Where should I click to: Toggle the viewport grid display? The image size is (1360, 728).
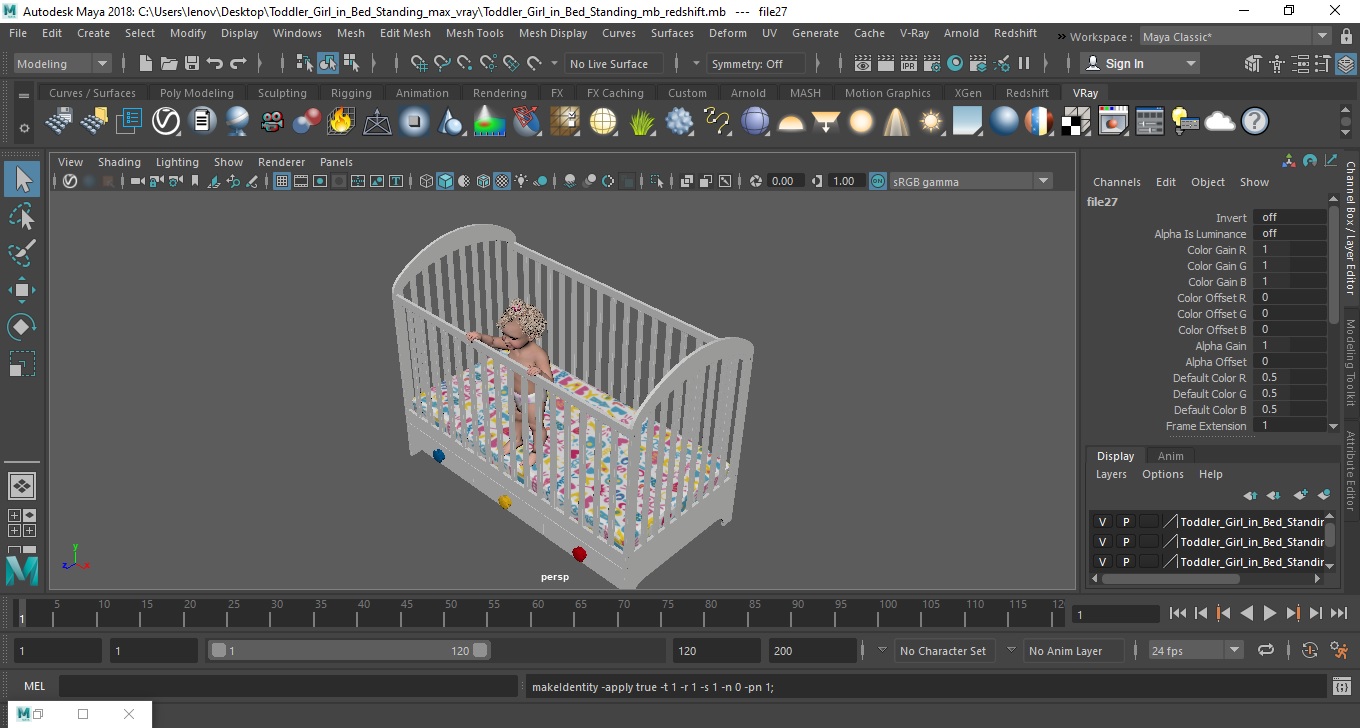tap(282, 181)
